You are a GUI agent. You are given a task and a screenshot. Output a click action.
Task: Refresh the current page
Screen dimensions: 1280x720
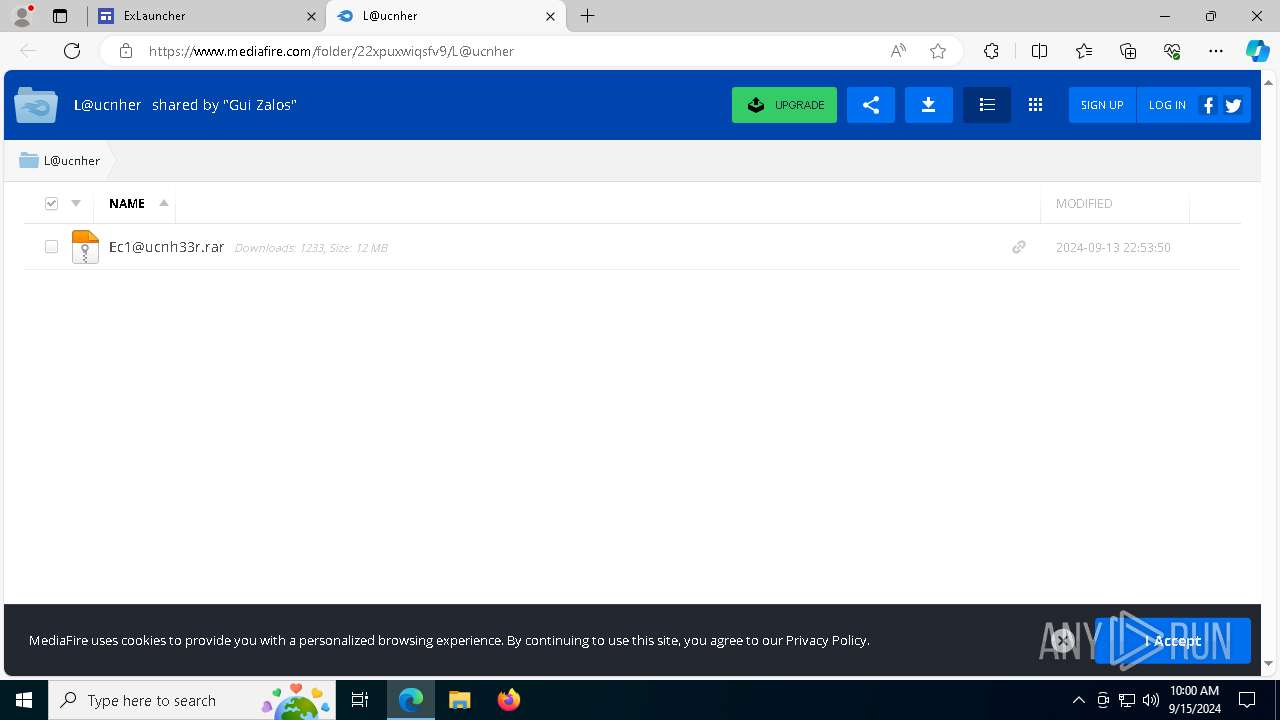(x=72, y=51)
